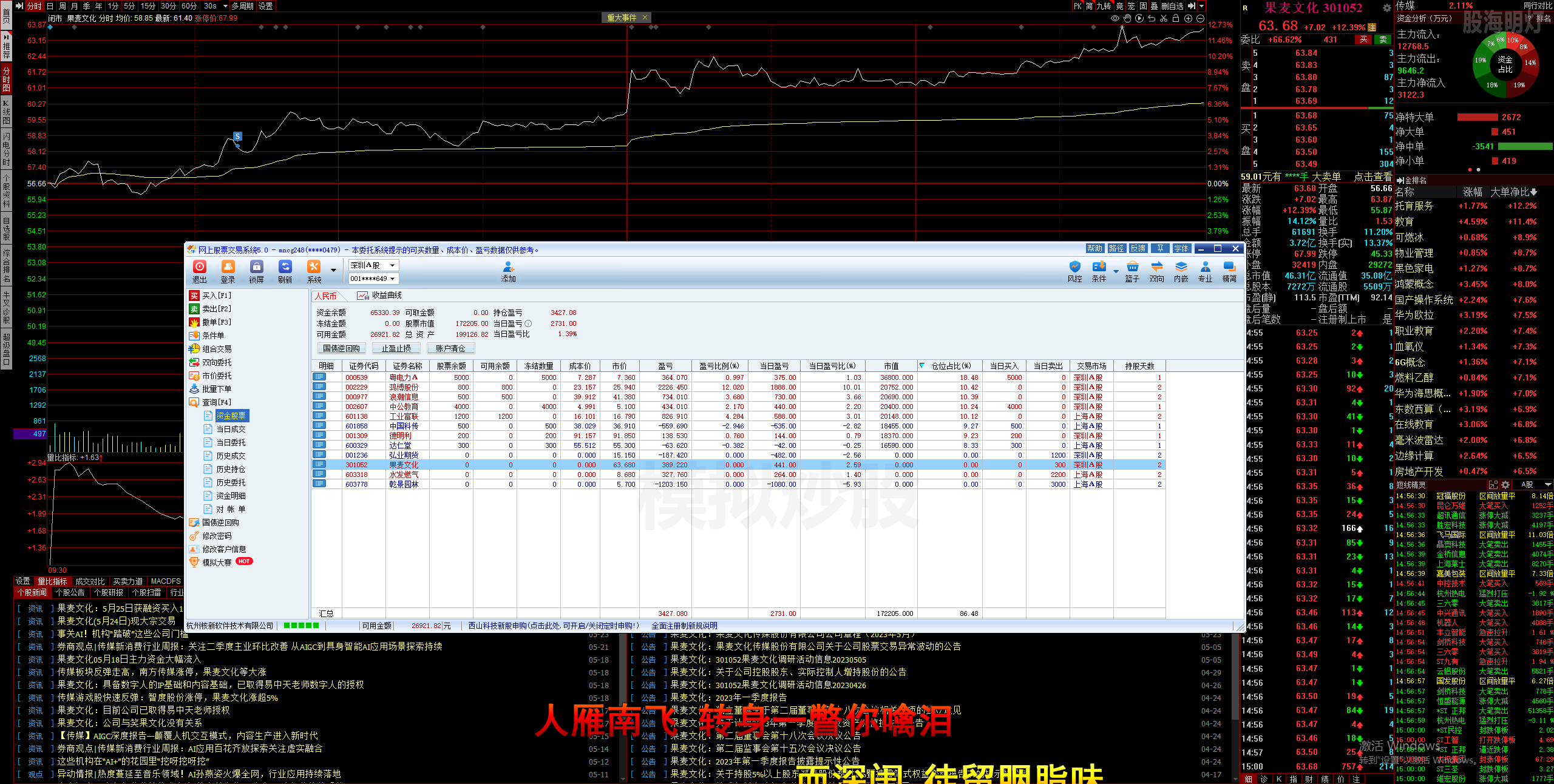Select the 60分 timeframe tab

tap(189, 6)
